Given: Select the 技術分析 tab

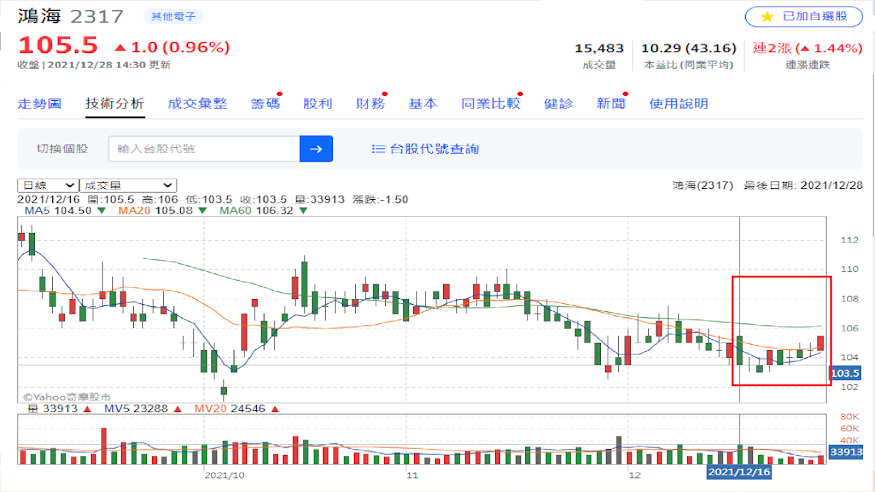Looking at the screenshot, I should pos(115,104).
